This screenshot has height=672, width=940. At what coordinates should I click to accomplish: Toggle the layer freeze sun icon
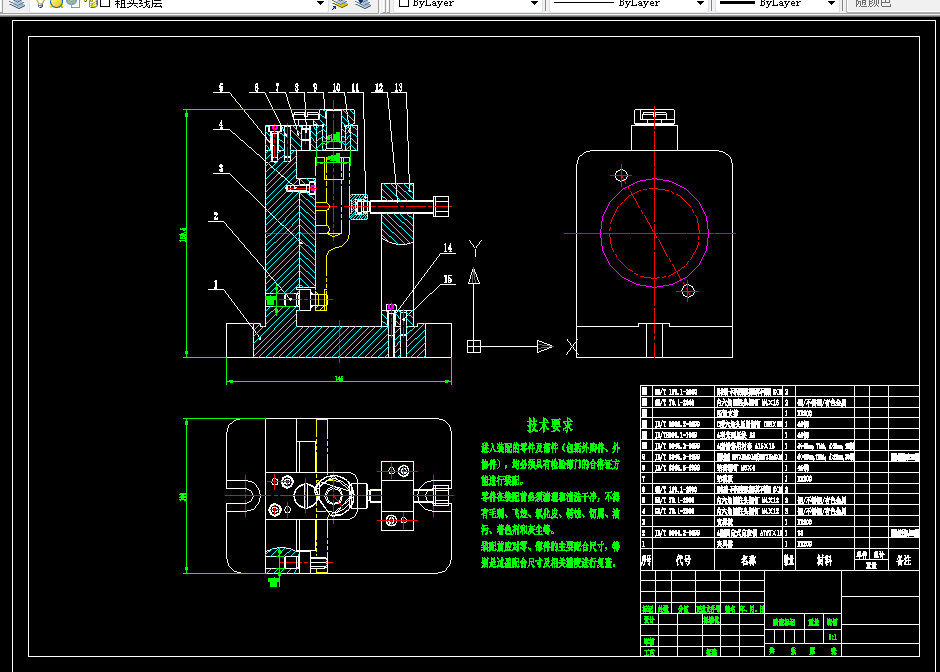(x=56, y=3)
